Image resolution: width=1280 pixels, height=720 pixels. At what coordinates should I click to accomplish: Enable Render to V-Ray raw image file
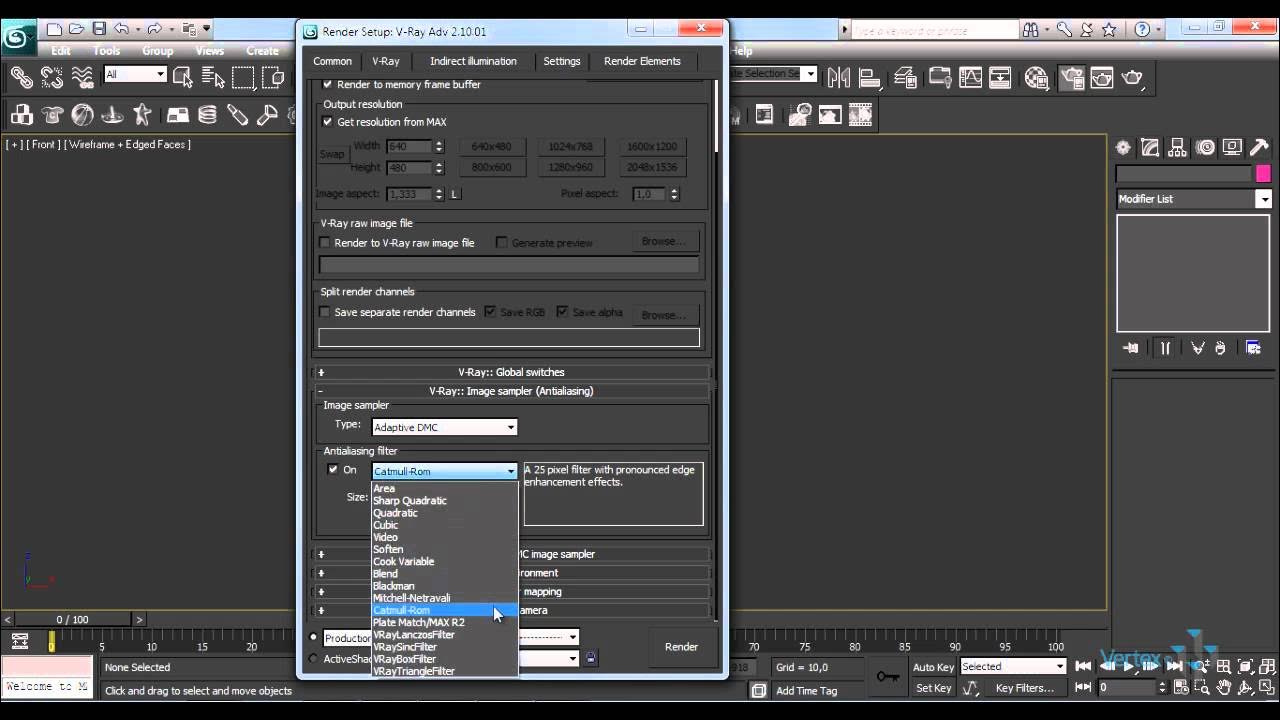pos(324,243)
